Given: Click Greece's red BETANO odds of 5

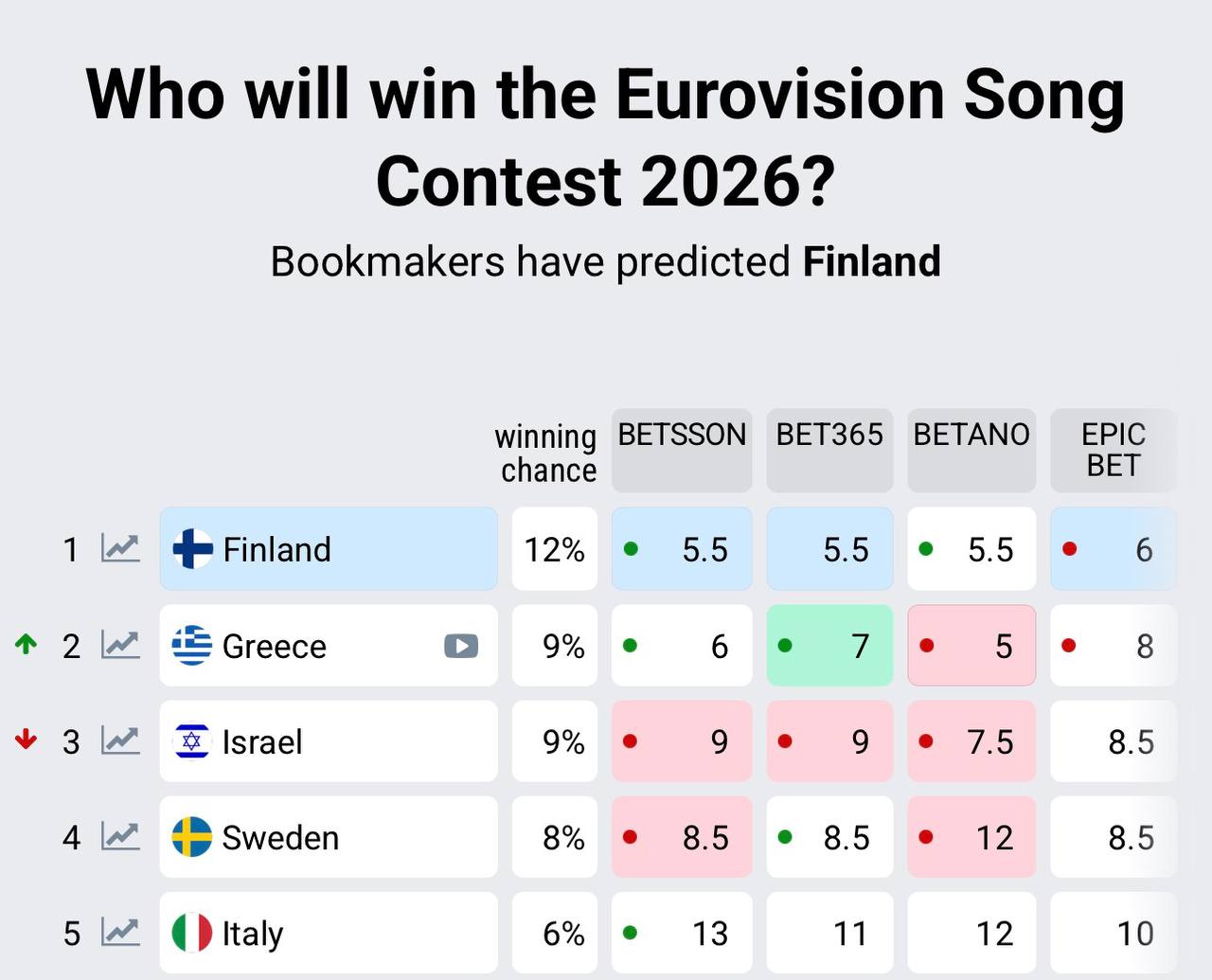Looking at the screenshot, I should point(971,646).
